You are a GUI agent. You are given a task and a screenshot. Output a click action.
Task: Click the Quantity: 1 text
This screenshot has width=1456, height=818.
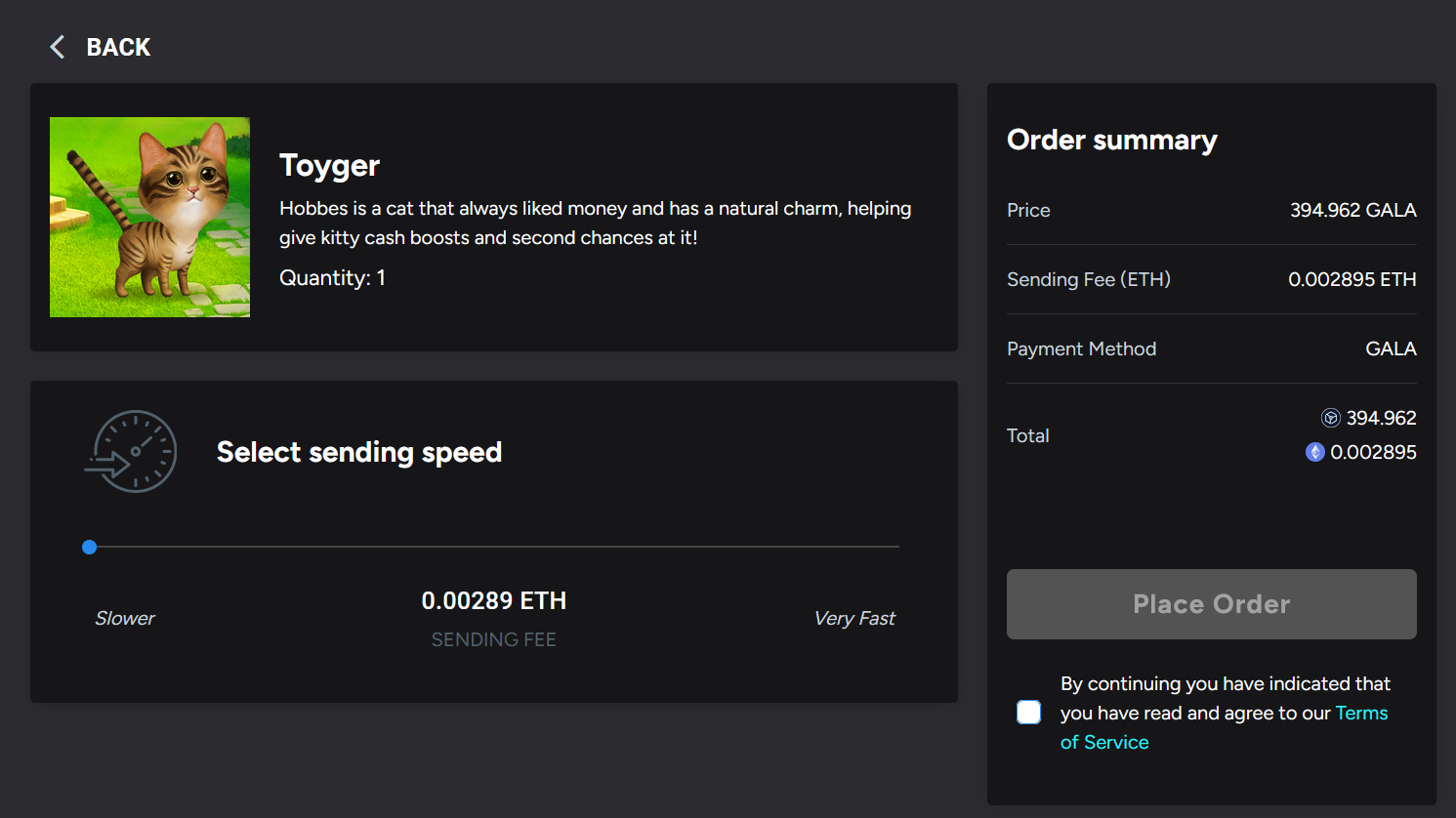point(332,278)
